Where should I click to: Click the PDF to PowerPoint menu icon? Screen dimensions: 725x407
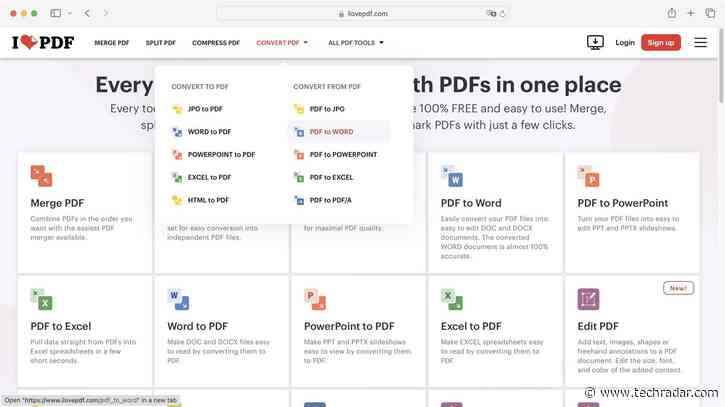pyautogui.click(x=299, y=154)
